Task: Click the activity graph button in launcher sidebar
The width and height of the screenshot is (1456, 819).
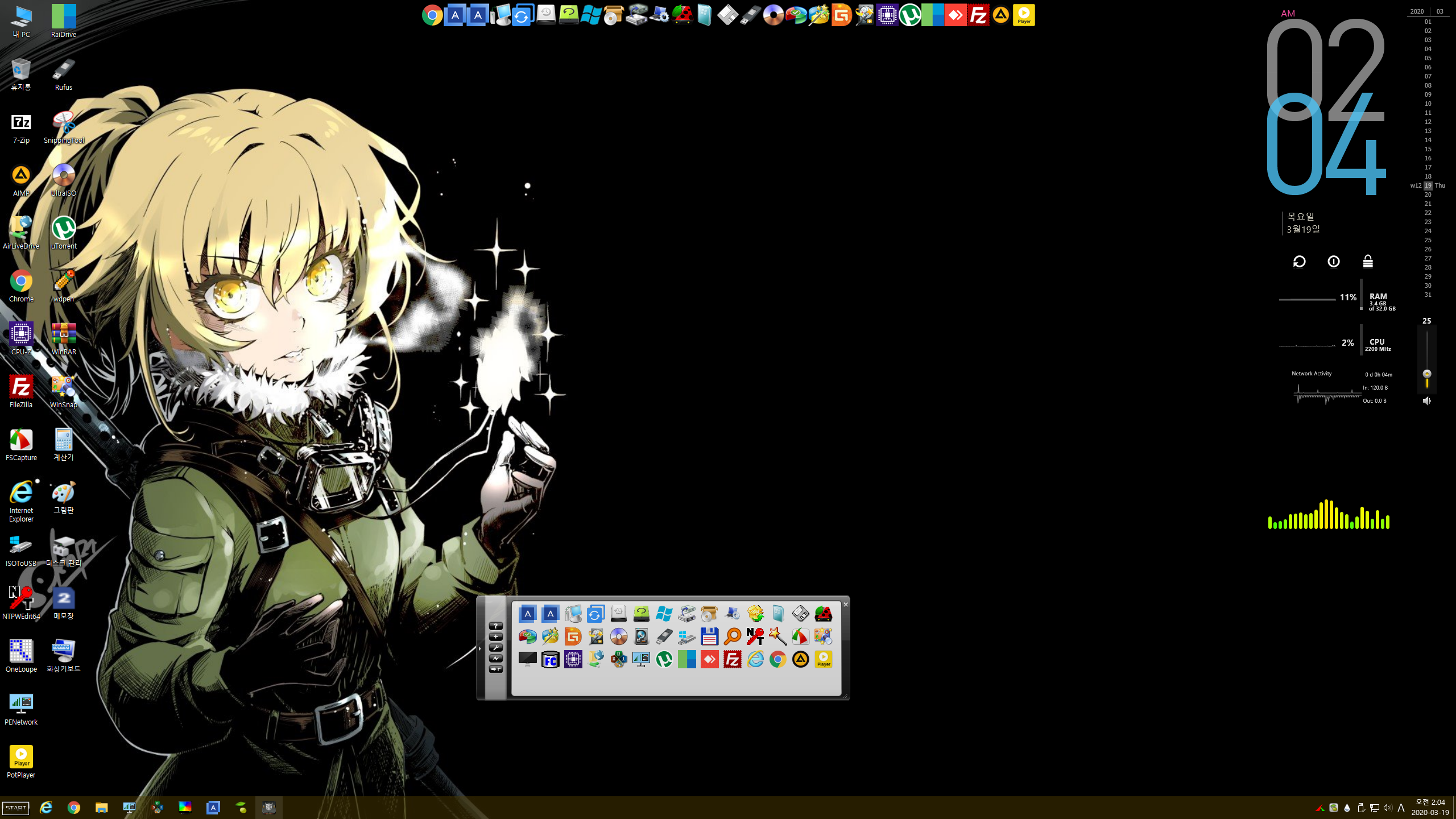Action: 496,659
